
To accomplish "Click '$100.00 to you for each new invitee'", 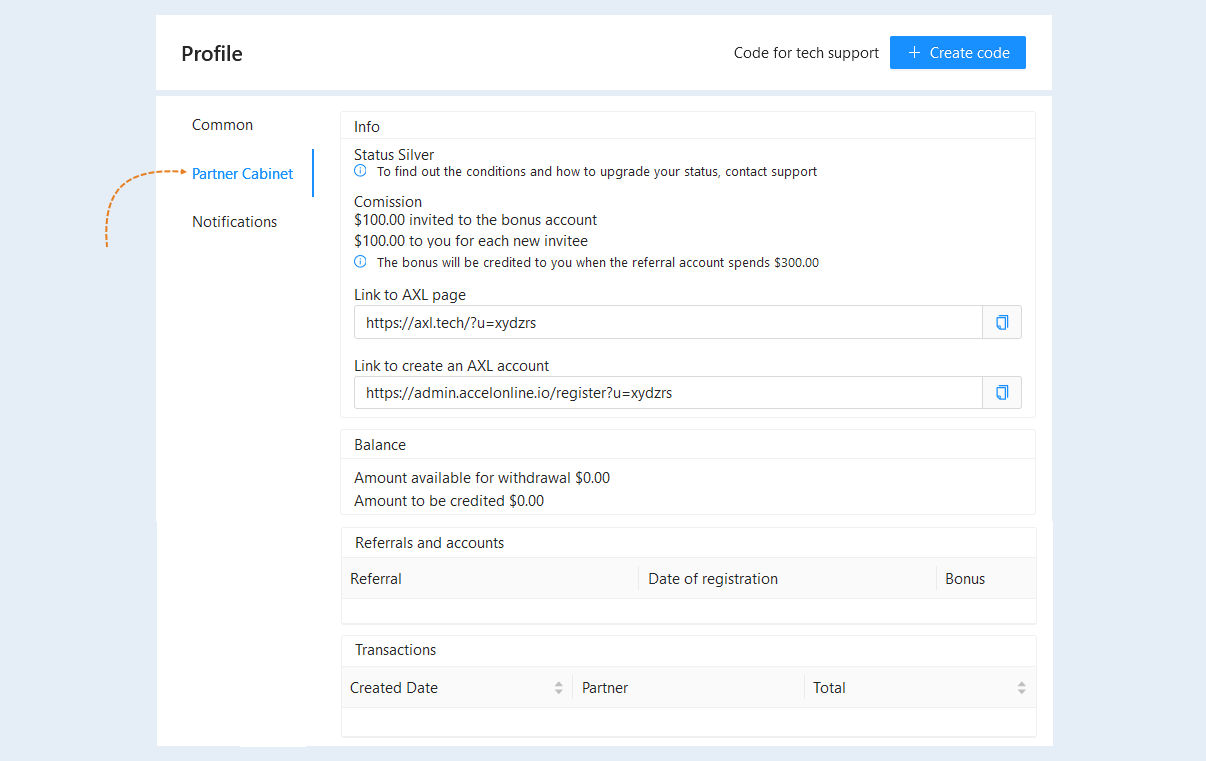I will point(471,241).
